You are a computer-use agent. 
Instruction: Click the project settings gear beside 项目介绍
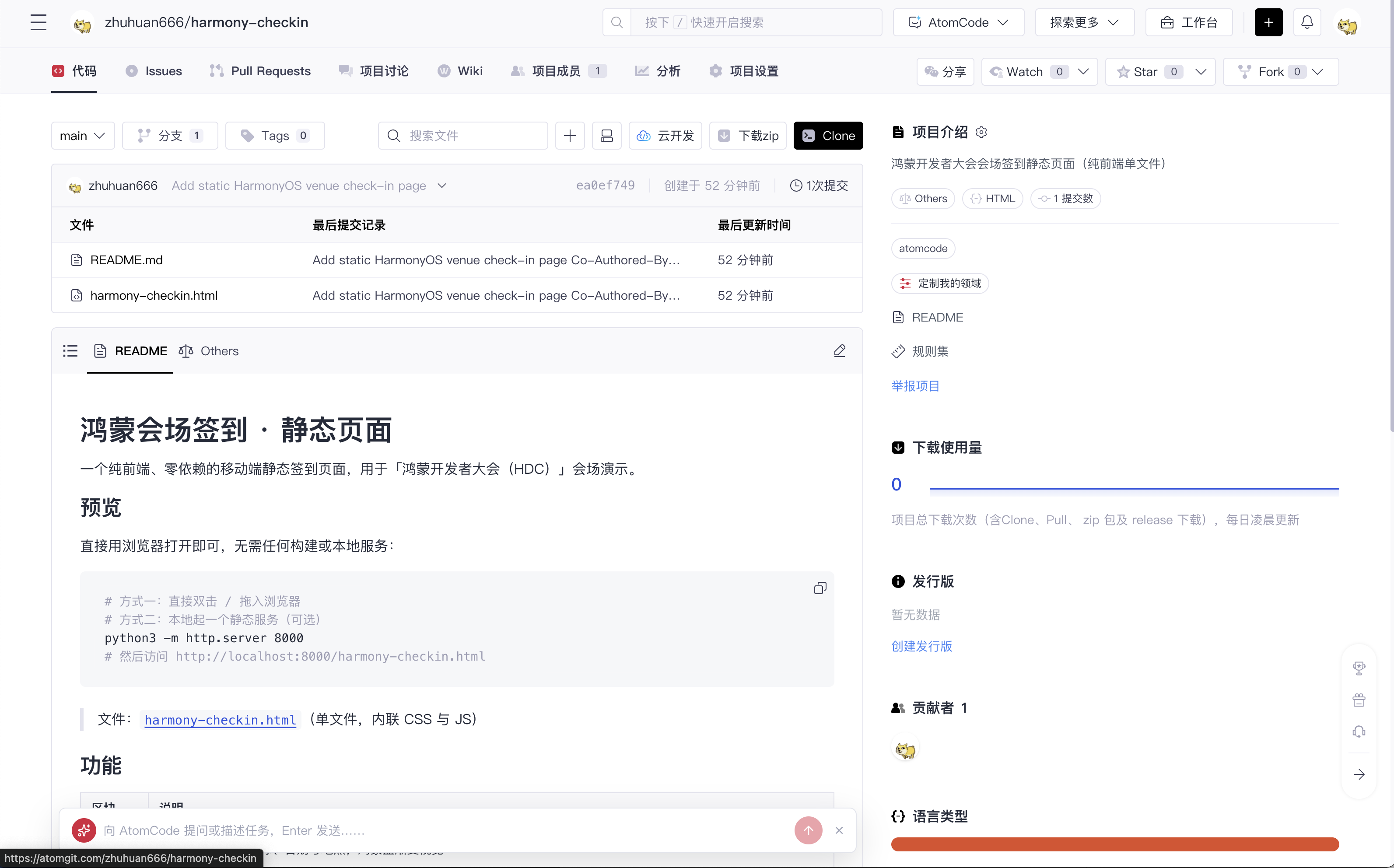tap(981, 132)
